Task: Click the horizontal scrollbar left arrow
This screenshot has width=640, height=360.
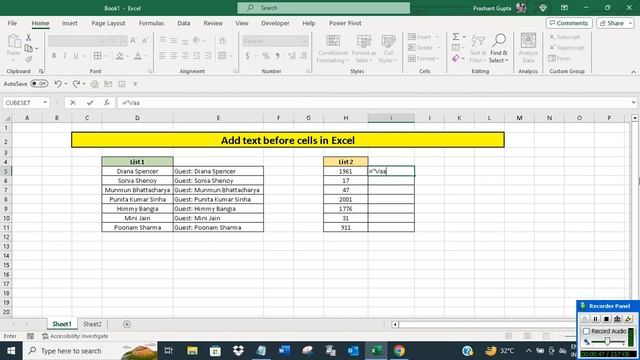Action: click(x=395, y=324)
